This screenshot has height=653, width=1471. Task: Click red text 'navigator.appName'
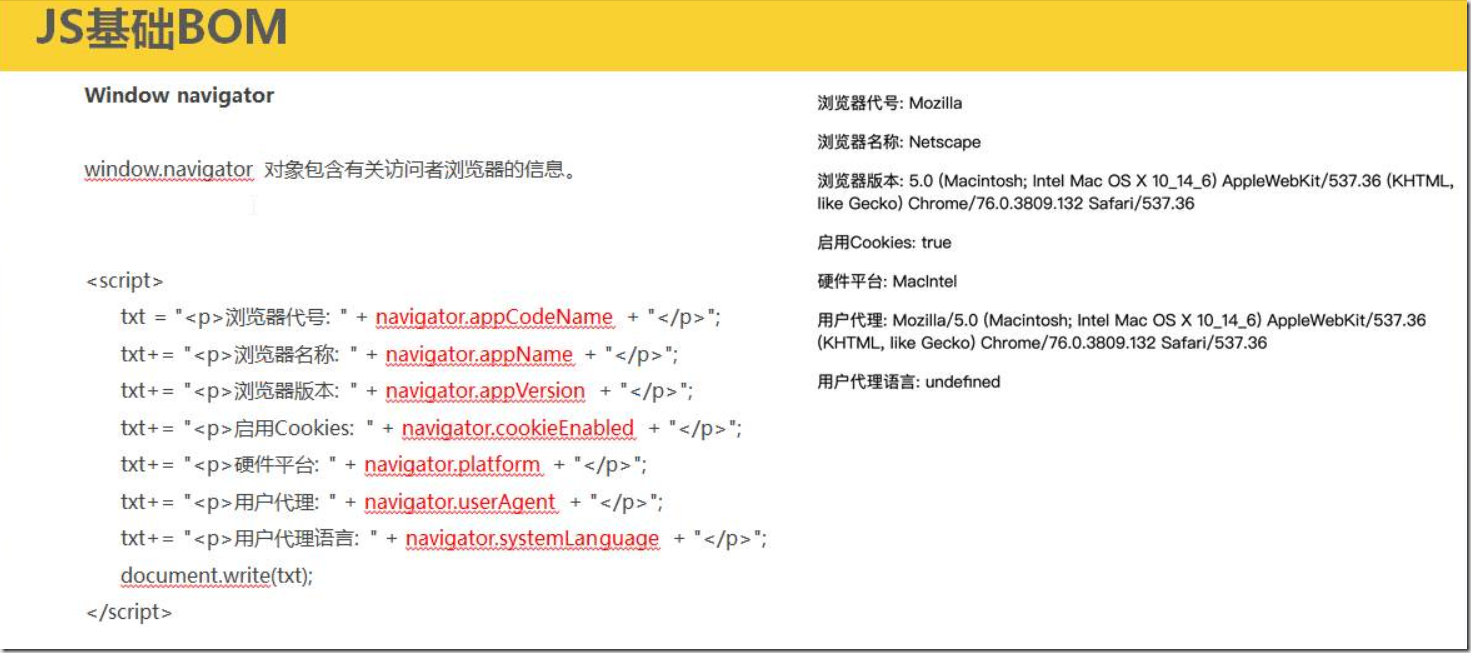click(x=479, y=354)
